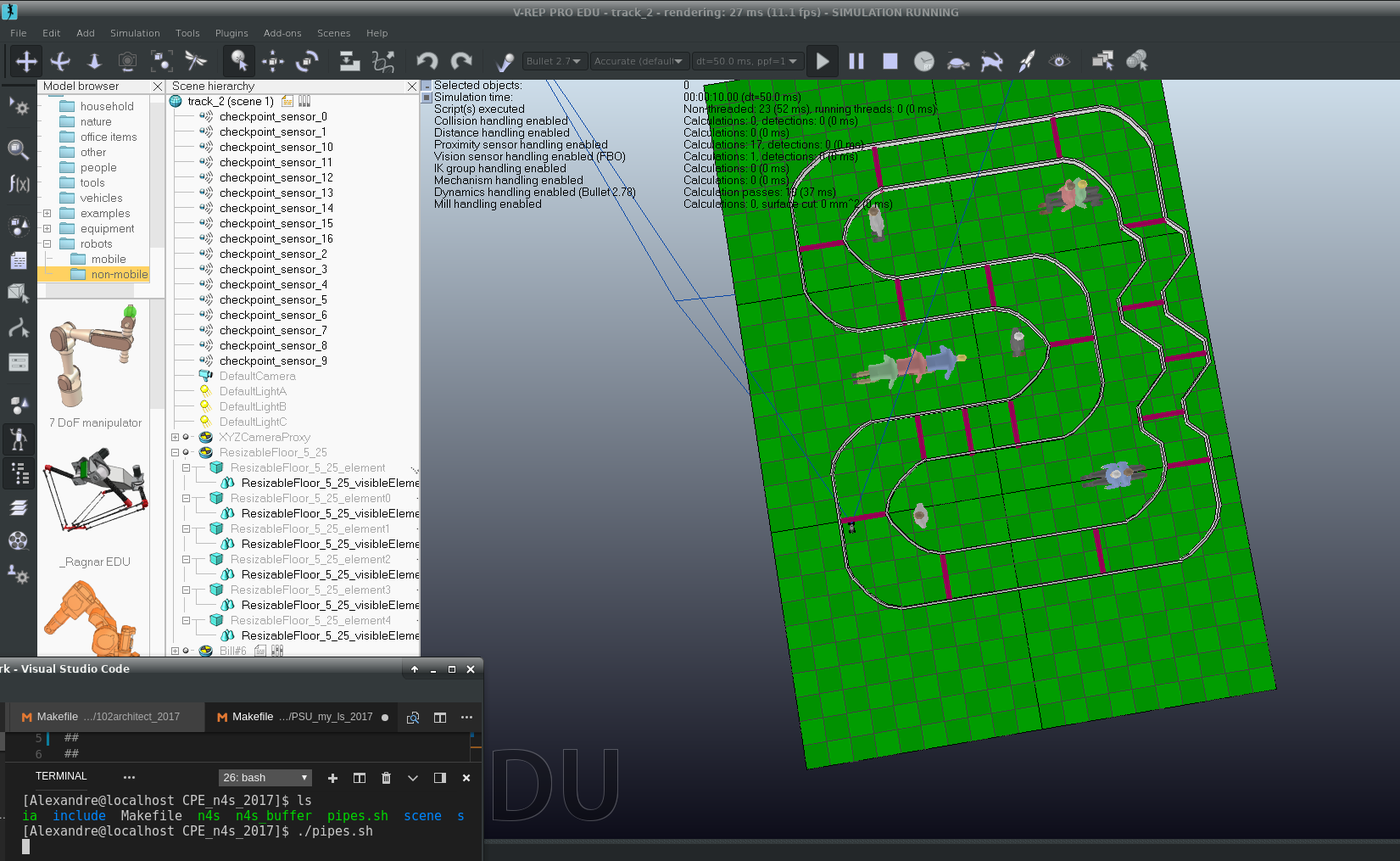Screen dimensions: 1400x861
Task: Expand the XYZCameraProxy tree node
Action: pos(175,437)
